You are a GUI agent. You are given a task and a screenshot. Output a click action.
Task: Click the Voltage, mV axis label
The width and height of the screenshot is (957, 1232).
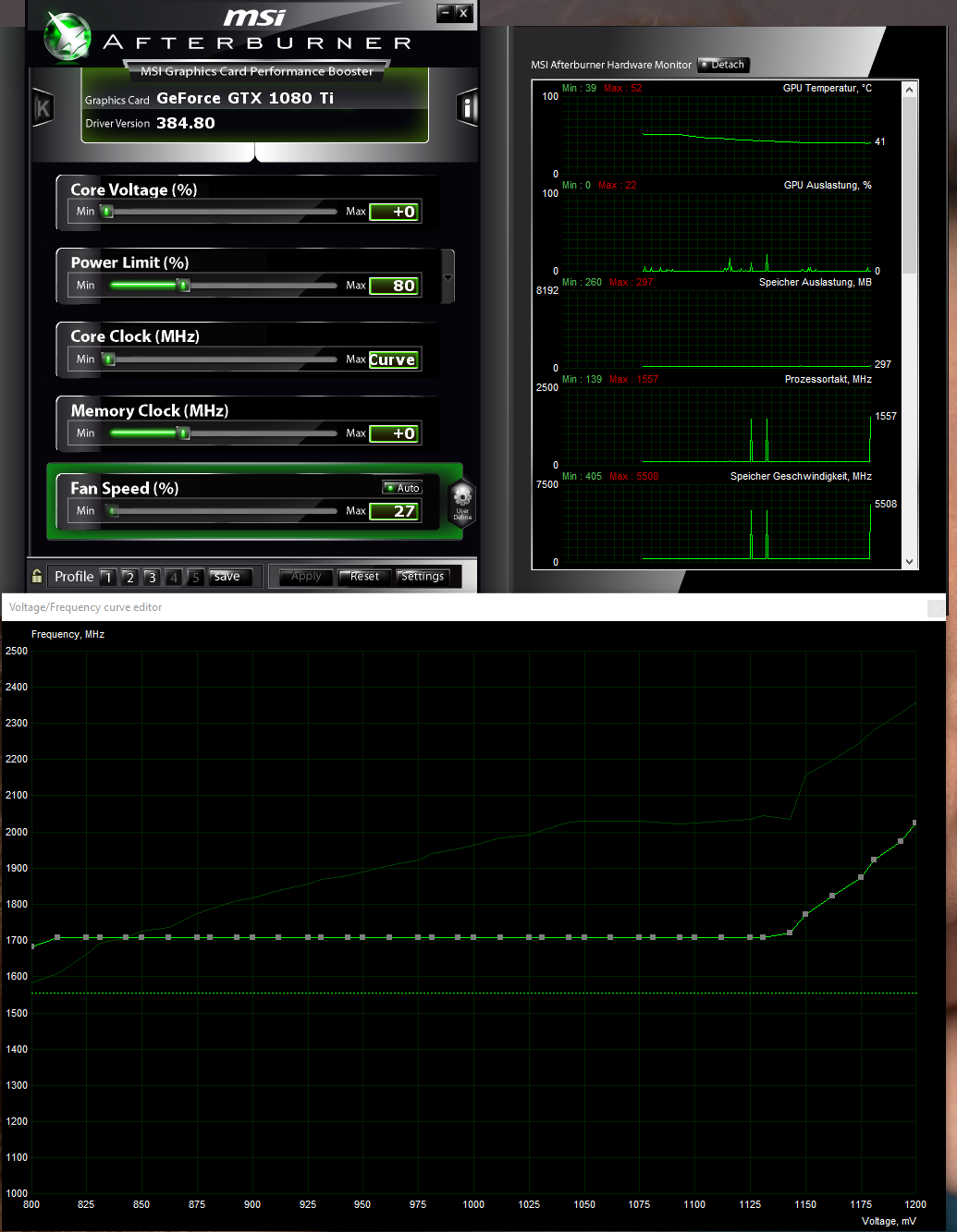pos(889,1221)
